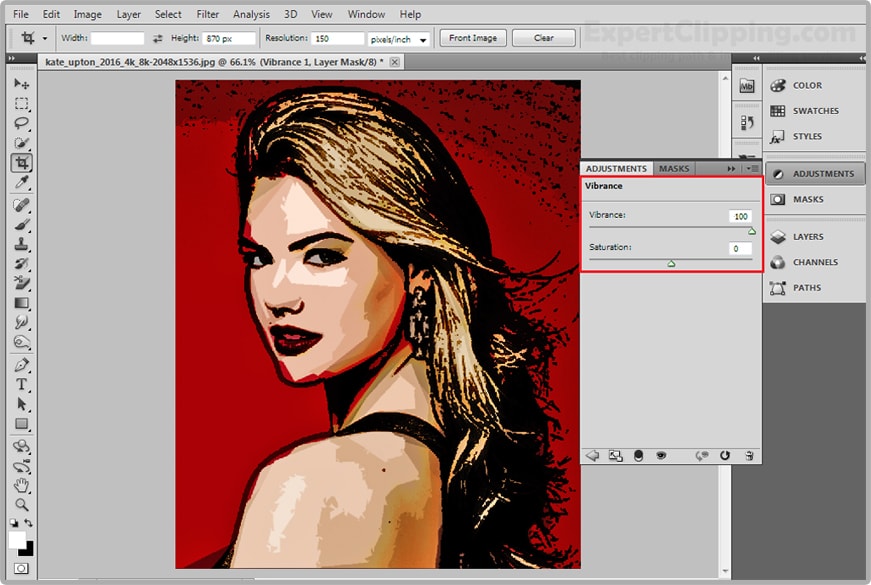
Task: Click the Saturation slider handle
Action: (x=671, y=264)
